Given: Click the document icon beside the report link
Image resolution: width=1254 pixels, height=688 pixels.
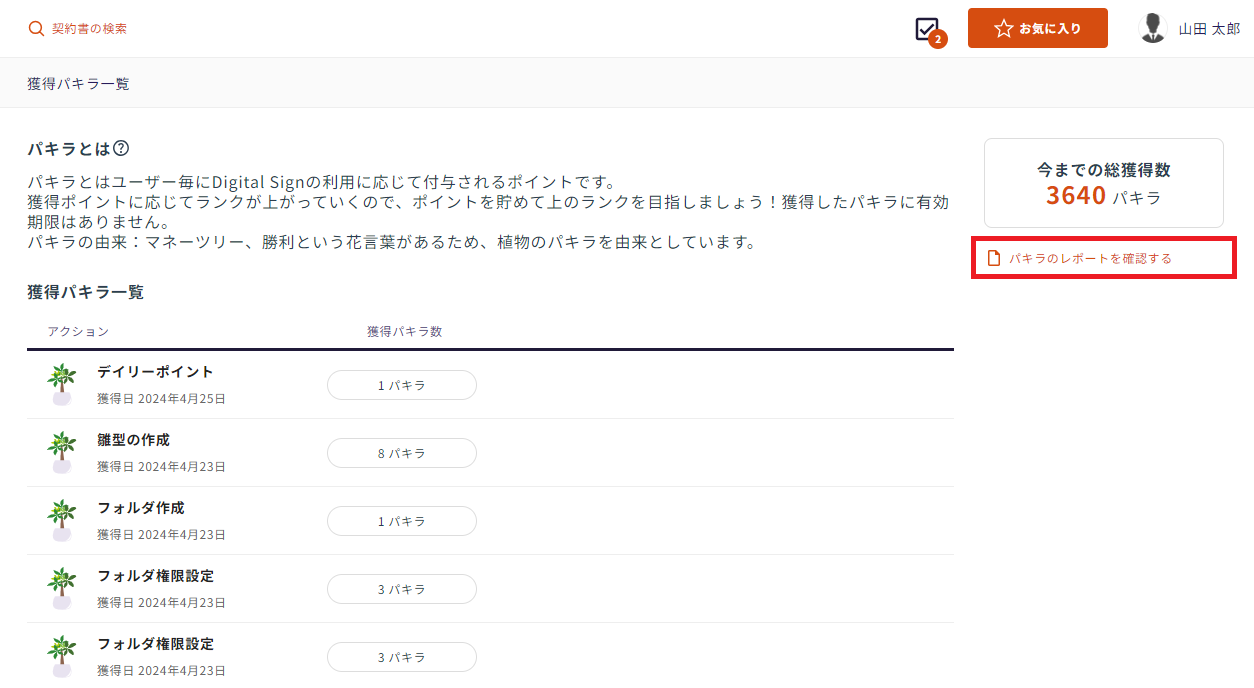Looking at the screenshot, I should [x=994, y=258].
